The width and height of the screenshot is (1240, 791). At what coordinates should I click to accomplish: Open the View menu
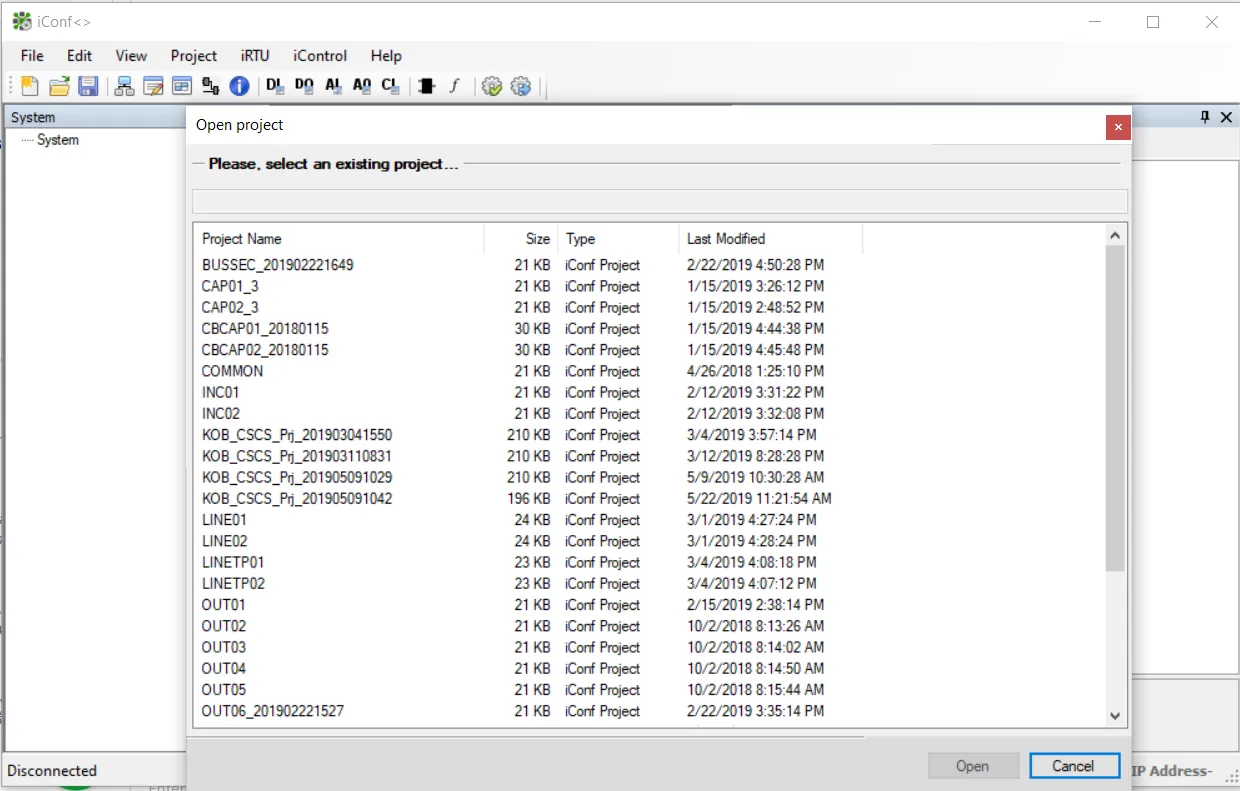(131, 56)
